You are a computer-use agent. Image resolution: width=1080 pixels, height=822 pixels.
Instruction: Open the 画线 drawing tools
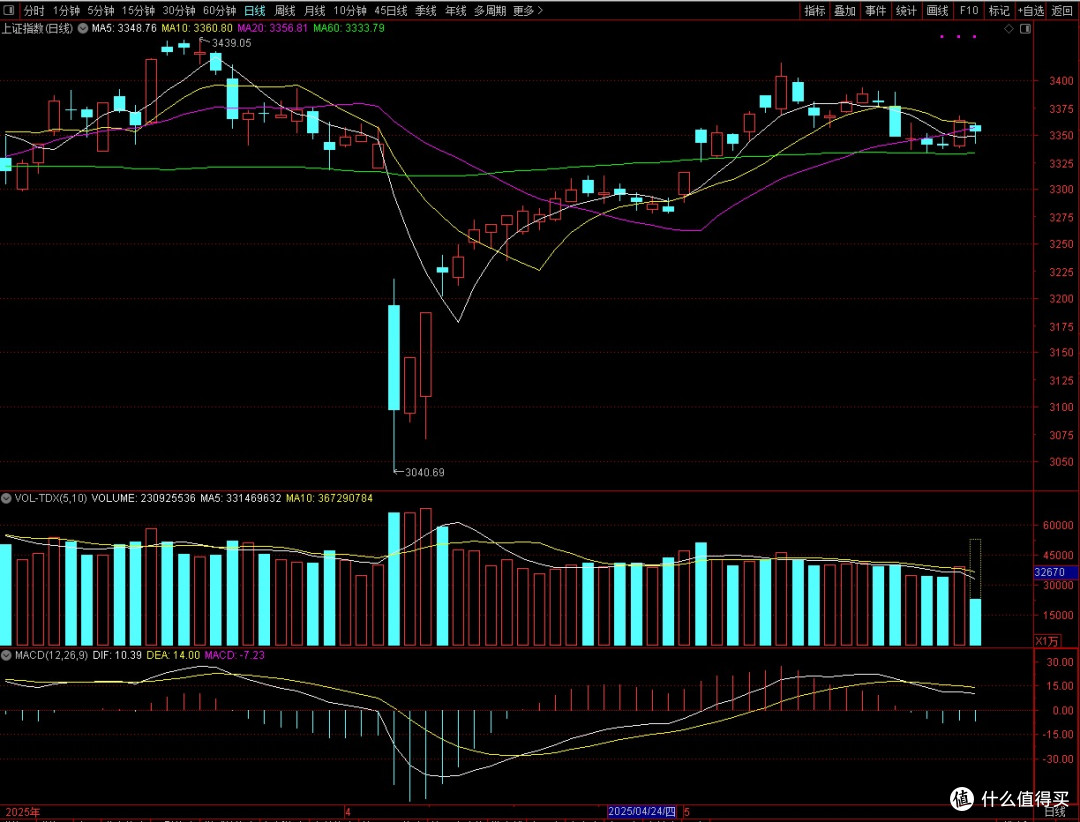tap(937, 10)
